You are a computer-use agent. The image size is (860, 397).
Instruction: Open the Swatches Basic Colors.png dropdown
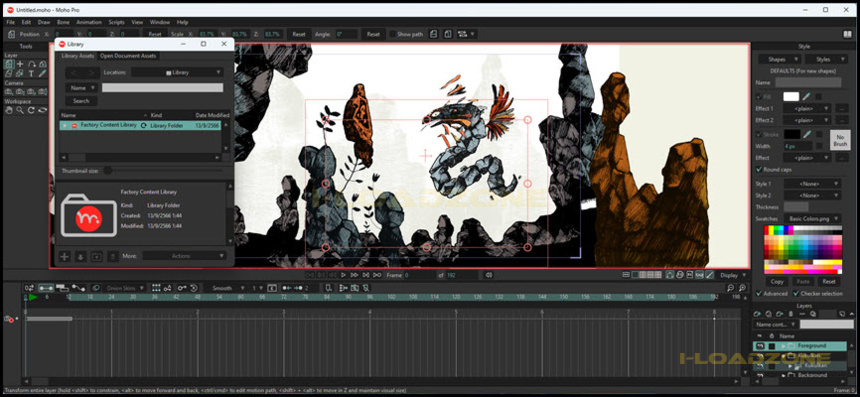(812, 218)
